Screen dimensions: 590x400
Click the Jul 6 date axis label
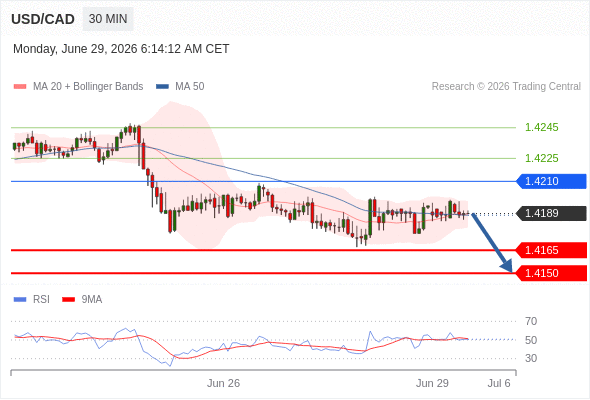(x=499, y=383)
